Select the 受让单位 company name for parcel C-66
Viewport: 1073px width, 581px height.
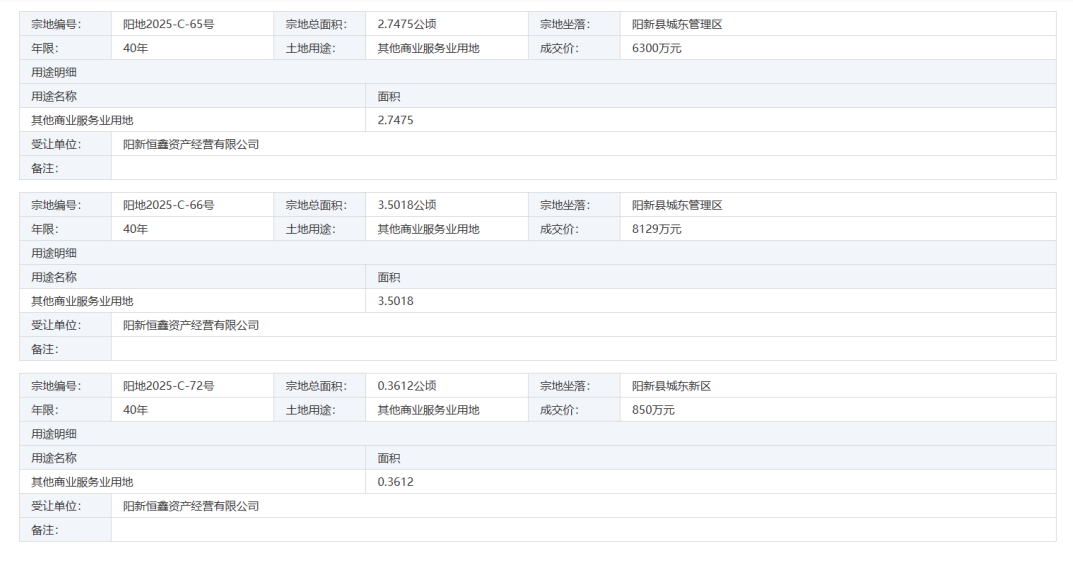(x=191, y=325)
